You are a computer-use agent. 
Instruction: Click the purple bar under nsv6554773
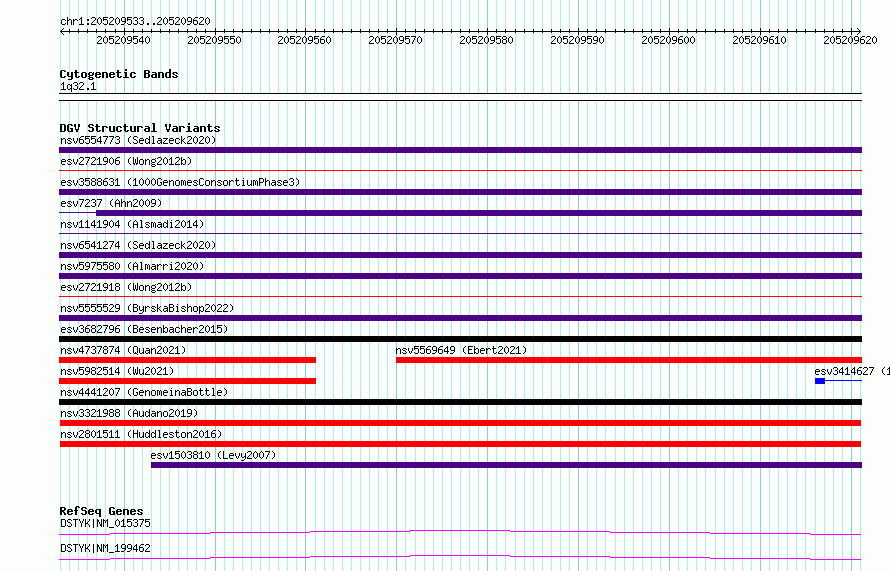tap(460, 150)
